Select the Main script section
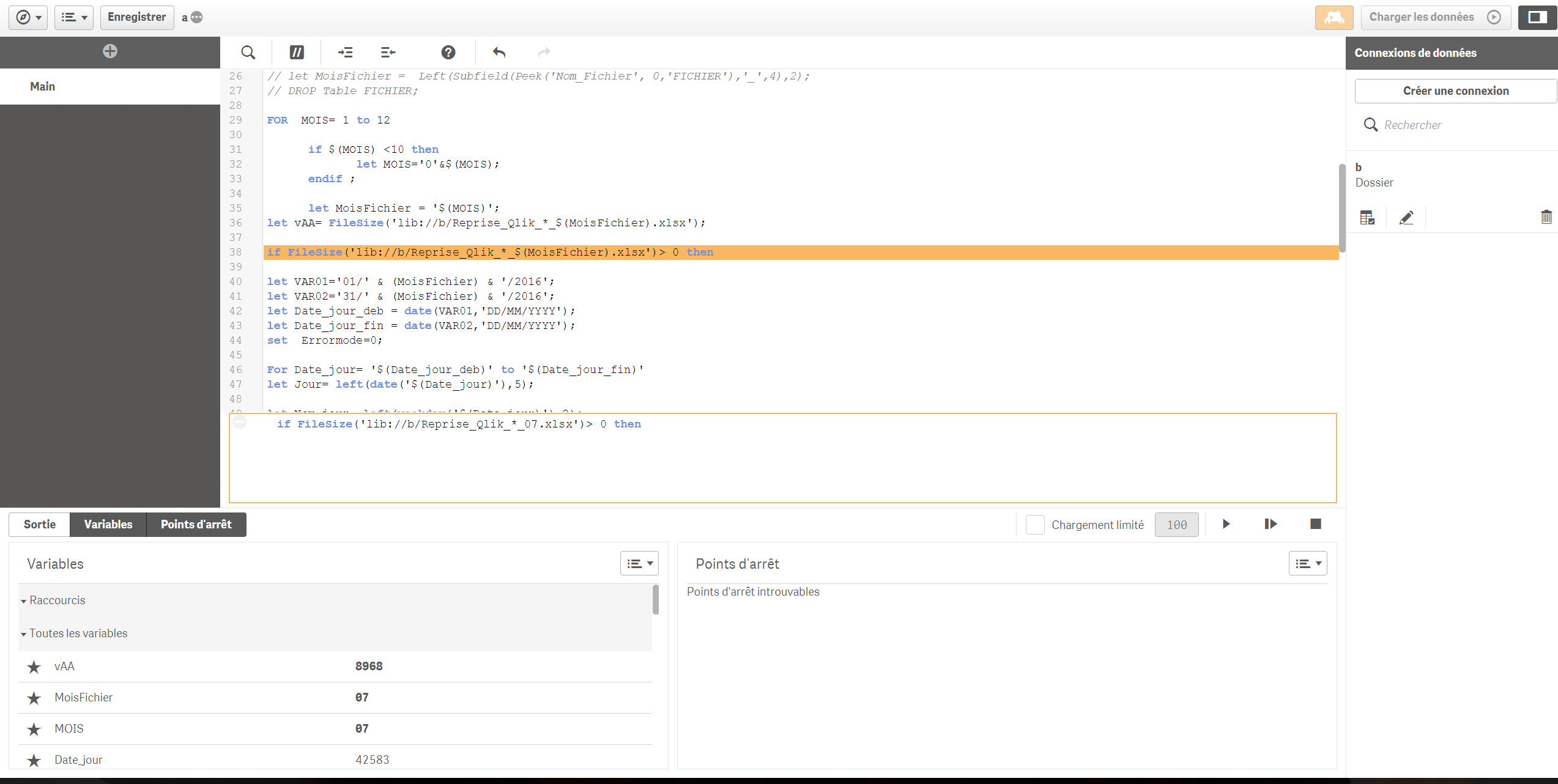Screen dimensions: 1558x784 (110, 86)
